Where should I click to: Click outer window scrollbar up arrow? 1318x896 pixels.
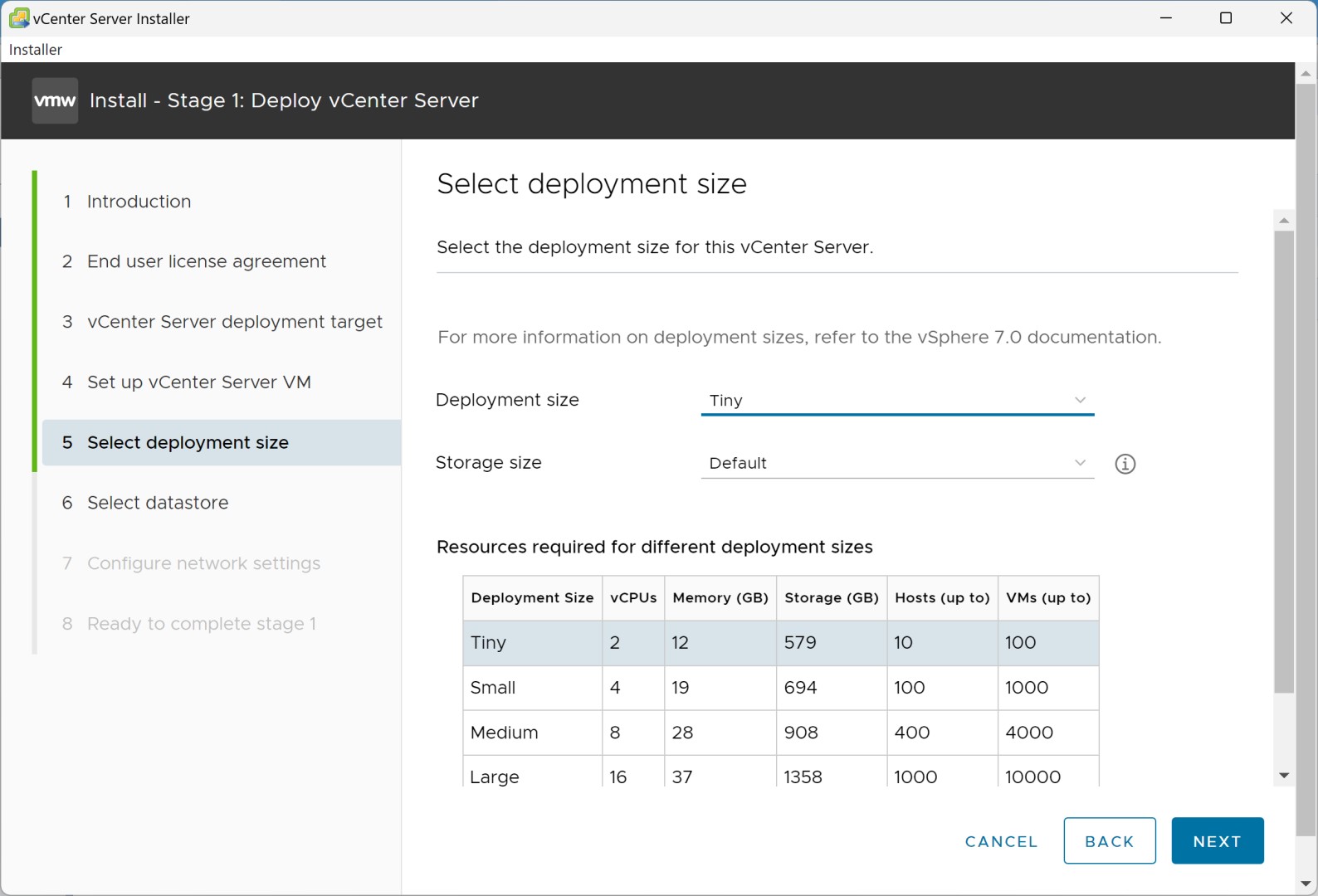coord(1306,74)
